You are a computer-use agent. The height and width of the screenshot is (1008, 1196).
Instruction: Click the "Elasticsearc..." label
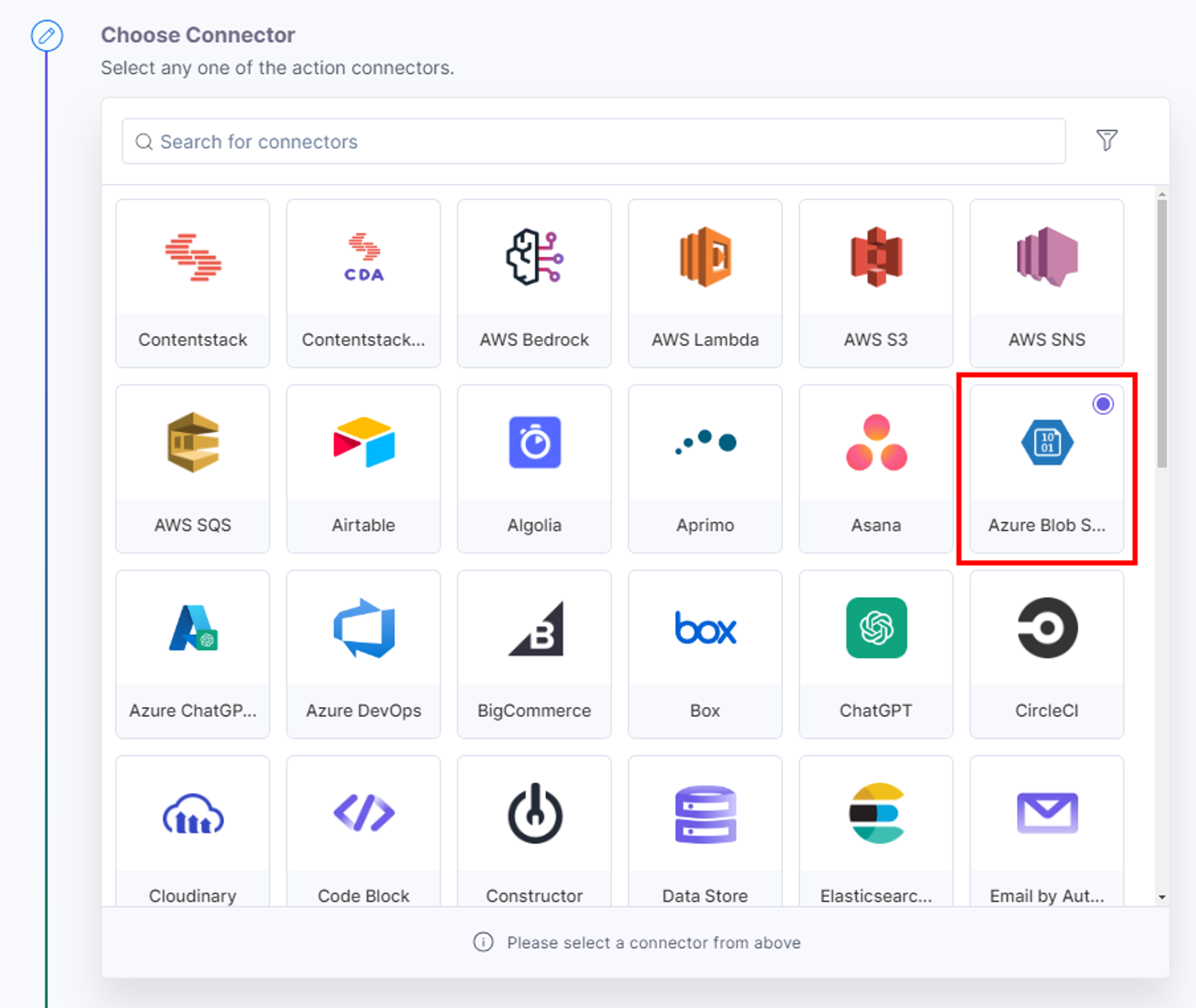876,896
